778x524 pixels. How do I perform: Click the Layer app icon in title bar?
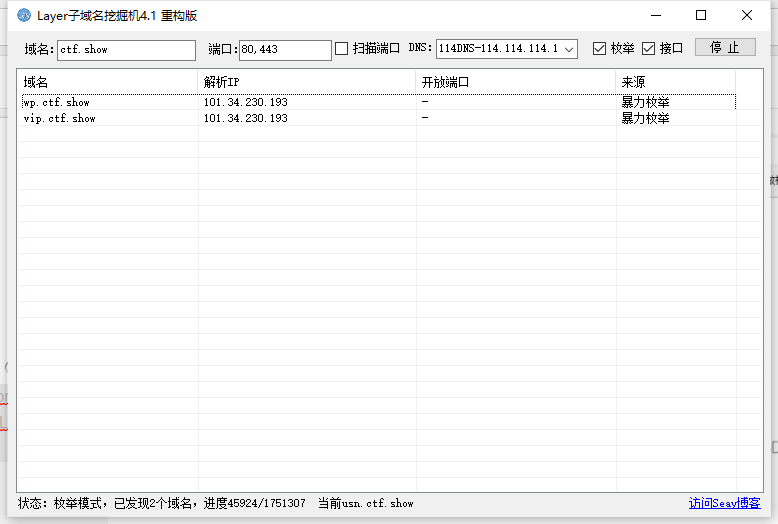point(24,15)
